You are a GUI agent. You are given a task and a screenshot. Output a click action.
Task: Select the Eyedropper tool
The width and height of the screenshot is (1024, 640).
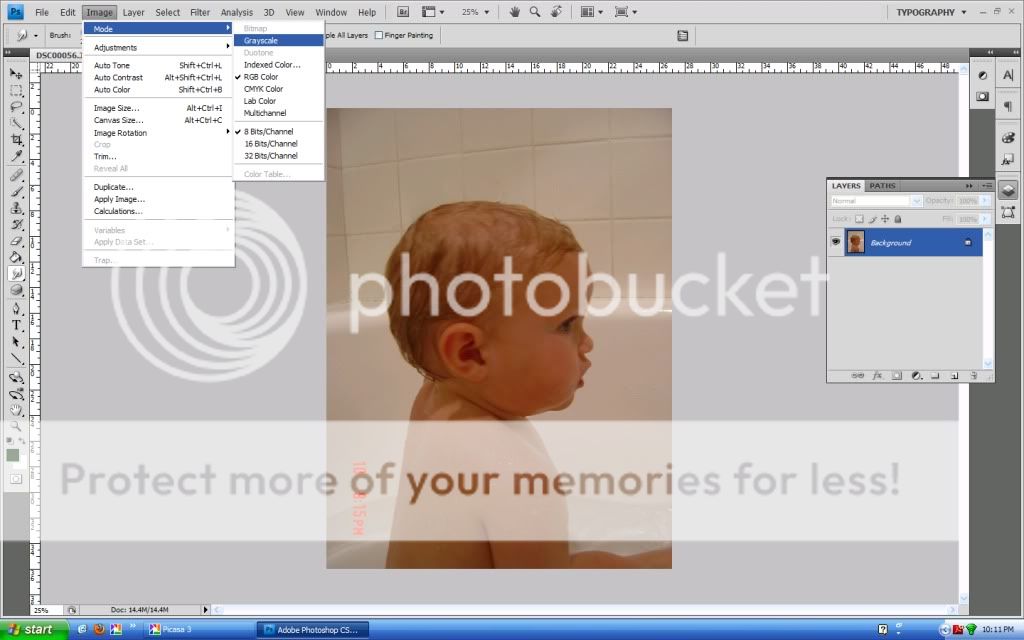click(x=16, y=157)
